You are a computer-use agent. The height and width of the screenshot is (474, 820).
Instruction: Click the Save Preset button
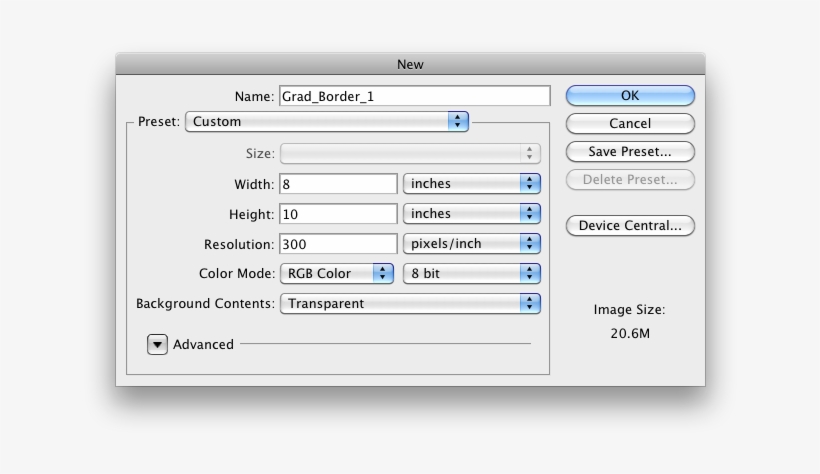tap(630, 152)
